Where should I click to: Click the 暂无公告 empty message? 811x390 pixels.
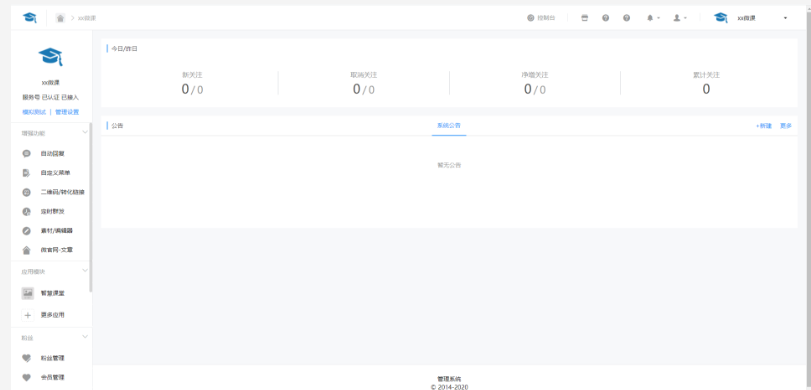coord(449,165)
